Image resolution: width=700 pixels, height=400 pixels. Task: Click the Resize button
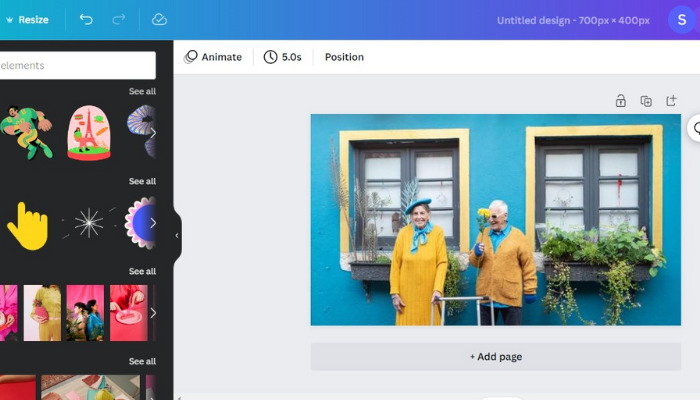point(27,20)
